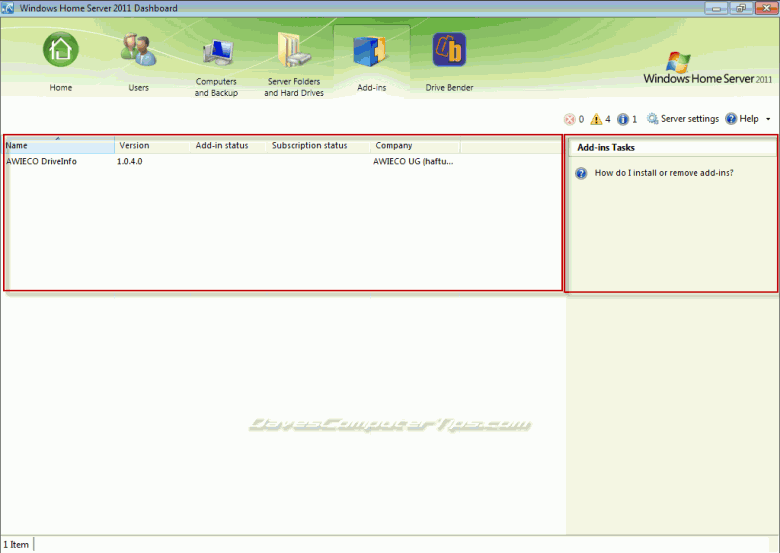Switch to the Home tab label
The width and height of the screenshot is (780, 553).
(61, 88)
